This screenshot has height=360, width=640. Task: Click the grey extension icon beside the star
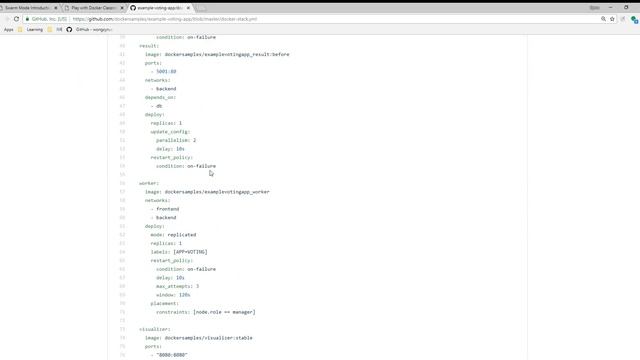(x=623, y=19)
